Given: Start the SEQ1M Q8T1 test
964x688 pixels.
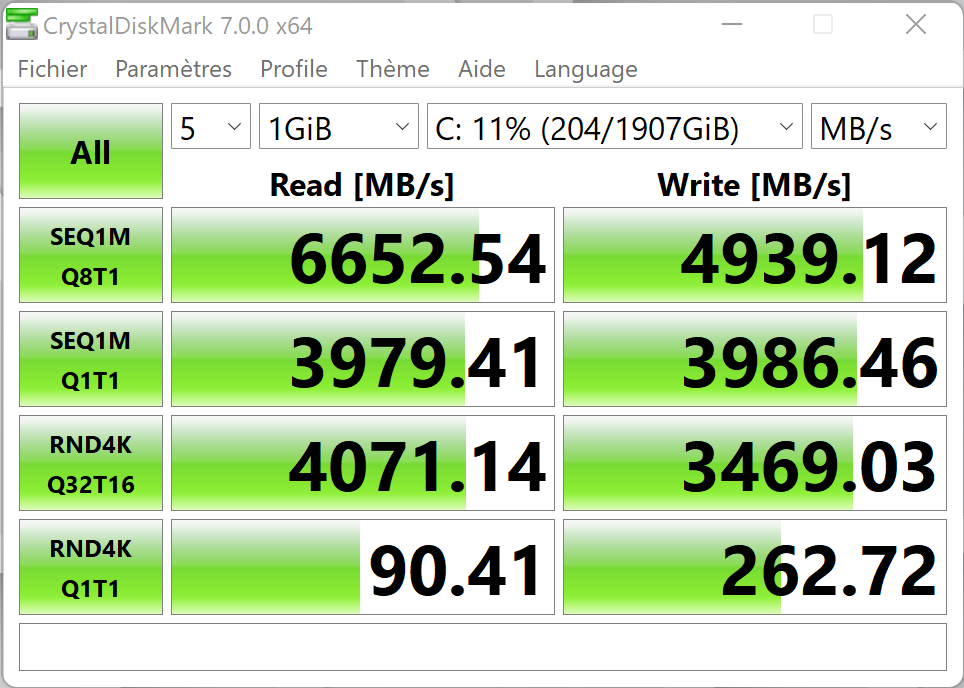Looking at the screenshot, I should point(91,255).
